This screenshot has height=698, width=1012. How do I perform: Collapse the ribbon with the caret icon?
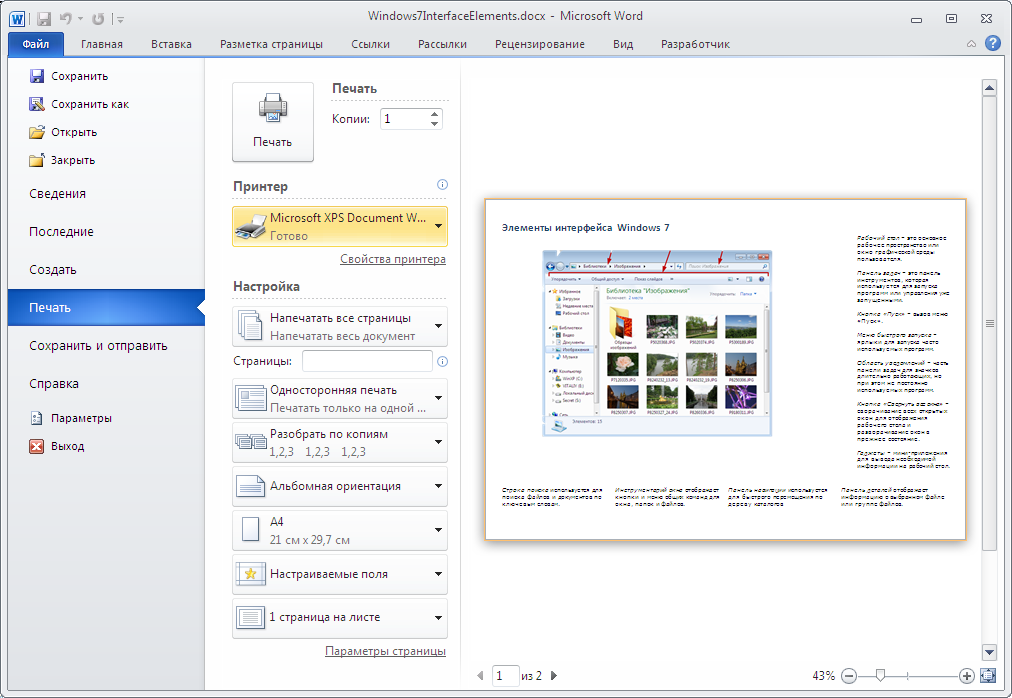pyautogui.click(x=971, y=44)
